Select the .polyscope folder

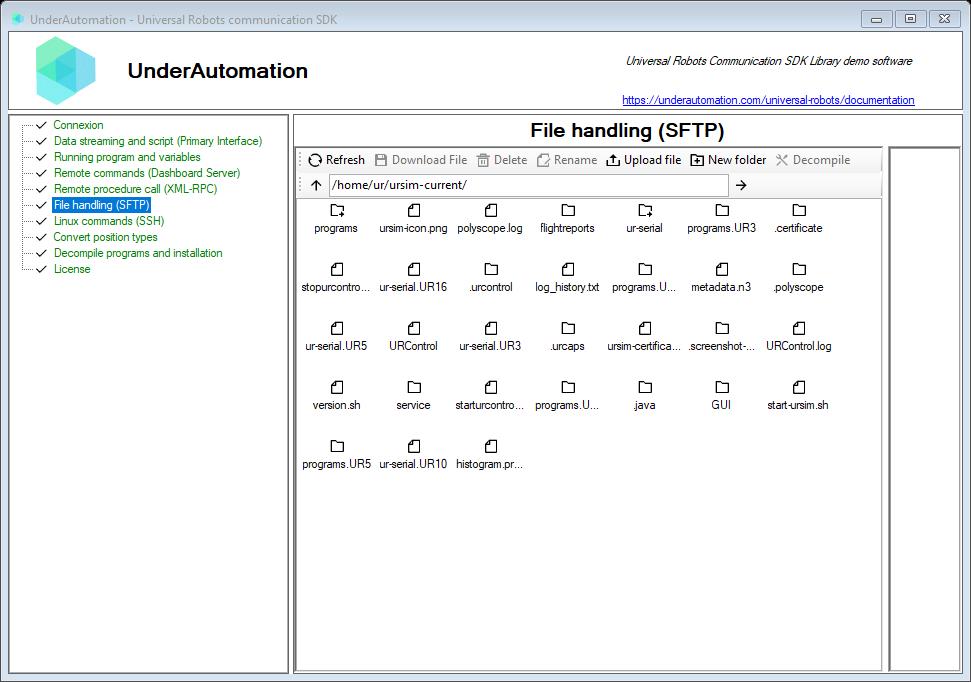[x=799, y=278]
